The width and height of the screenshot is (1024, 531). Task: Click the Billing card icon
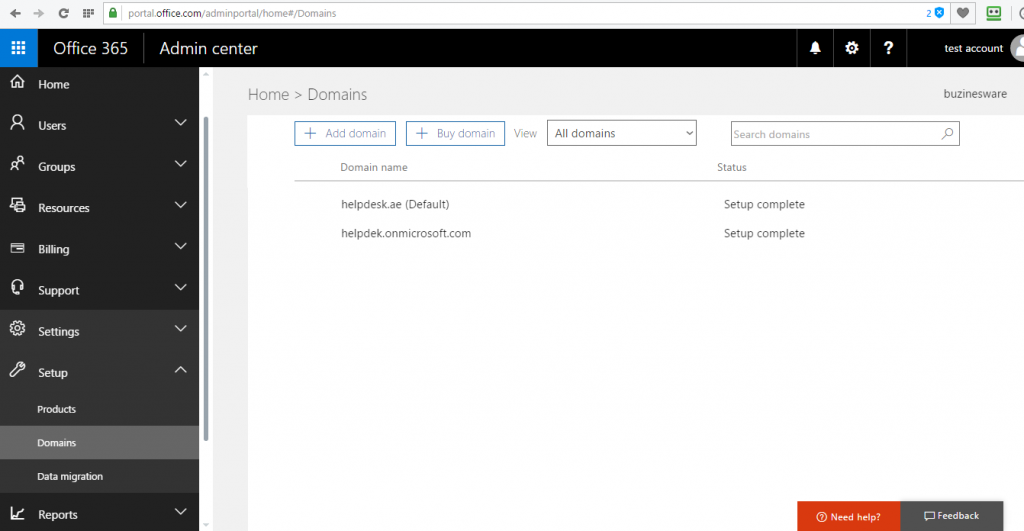pos(18,248)
